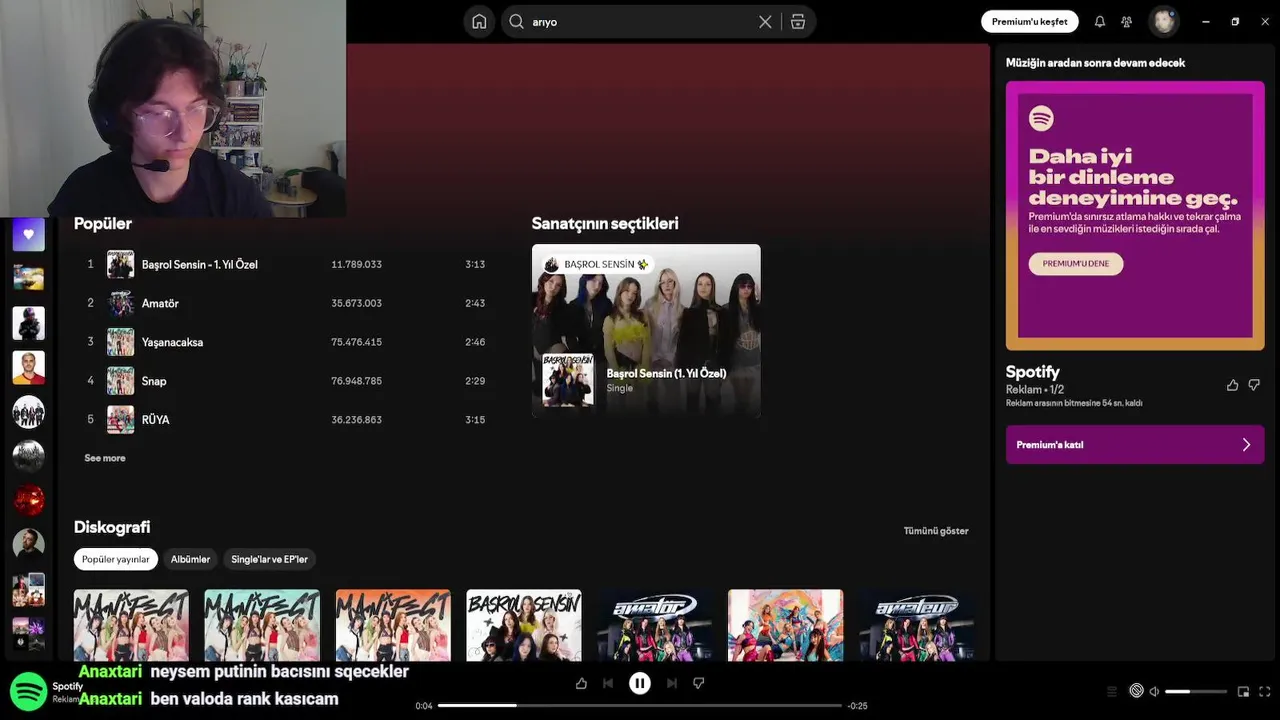Open the Browse icon beside search
Screen dimensions: 1280x720
tap(798, 22)
